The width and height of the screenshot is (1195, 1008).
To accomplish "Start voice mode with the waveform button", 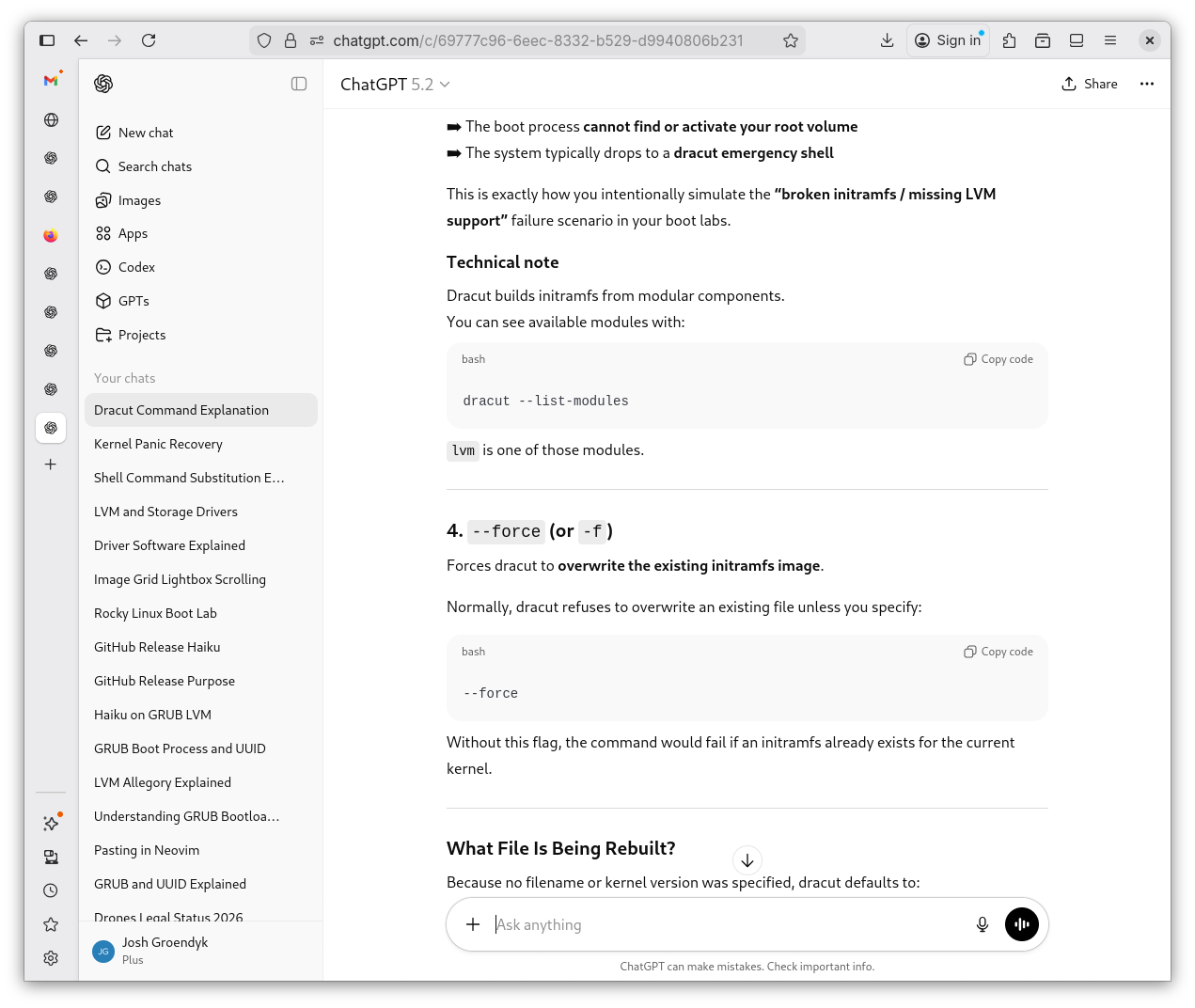I will tap(1022, 924).
